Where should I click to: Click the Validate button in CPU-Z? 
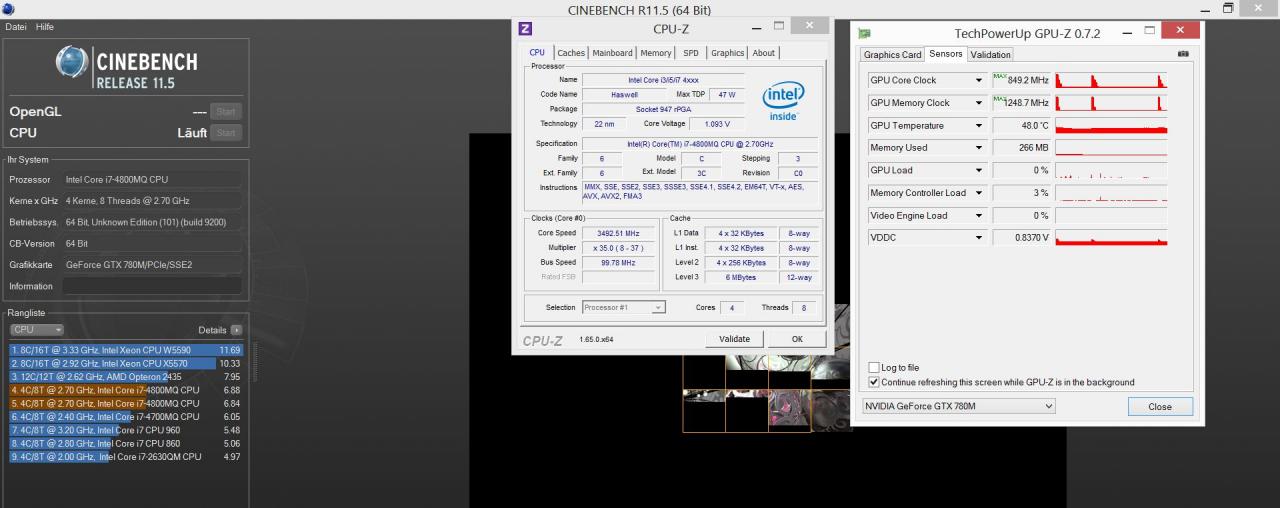pyautogui.click(x=734, y=339)
